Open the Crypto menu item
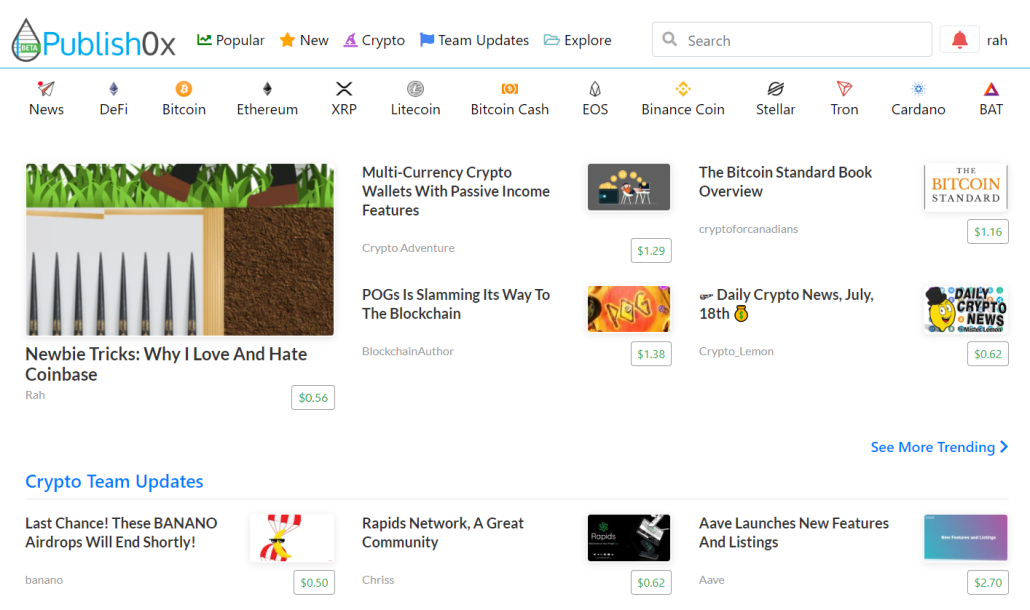1030x610 pixels. click(374, 40)
